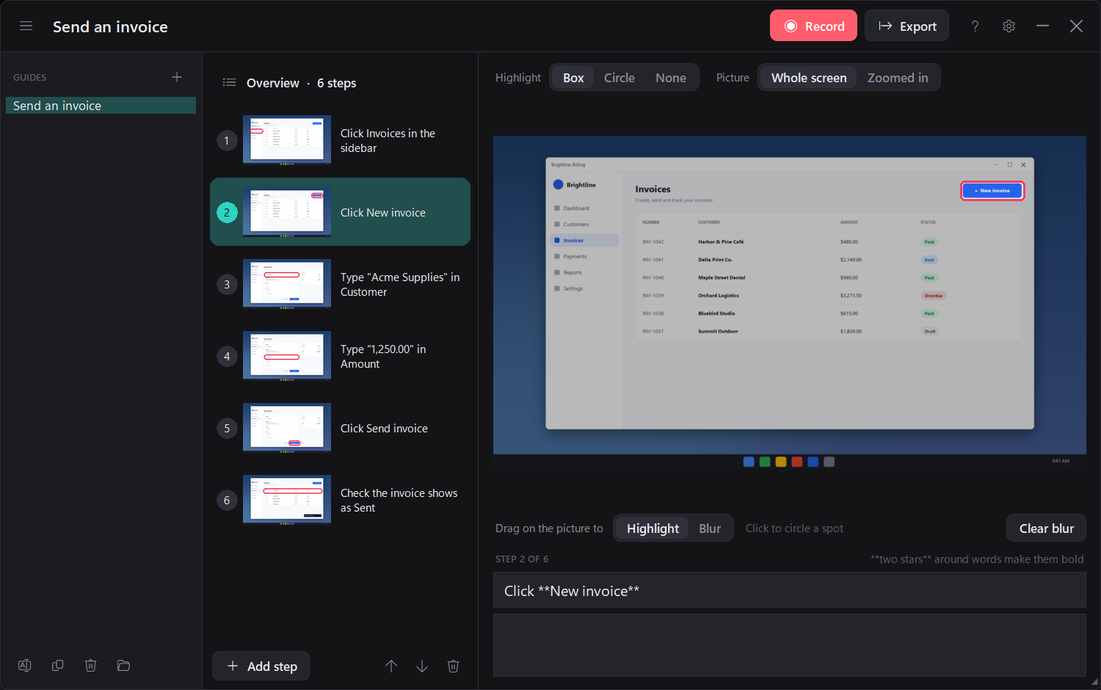1101x690 pixels.
Task: Move the step down with arrow
Action: [422, 666]
